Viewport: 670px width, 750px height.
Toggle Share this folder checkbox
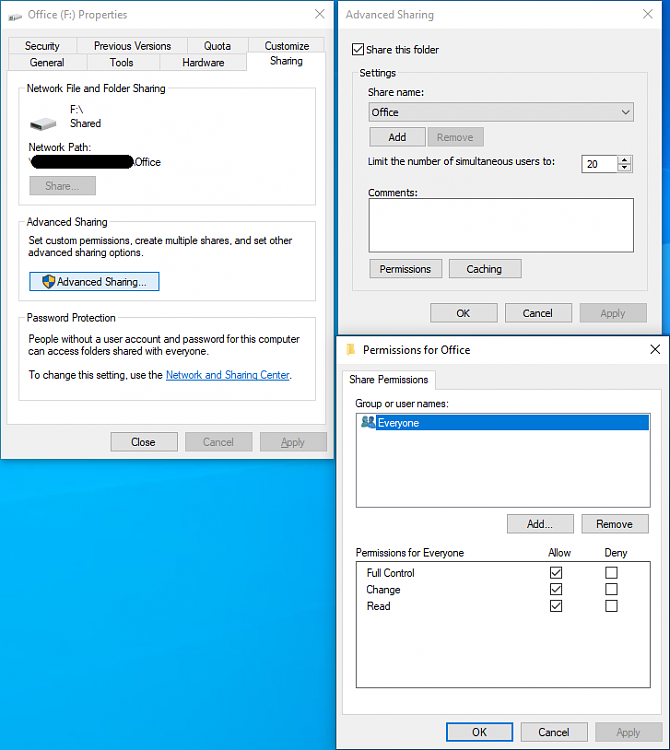point(358,49)
